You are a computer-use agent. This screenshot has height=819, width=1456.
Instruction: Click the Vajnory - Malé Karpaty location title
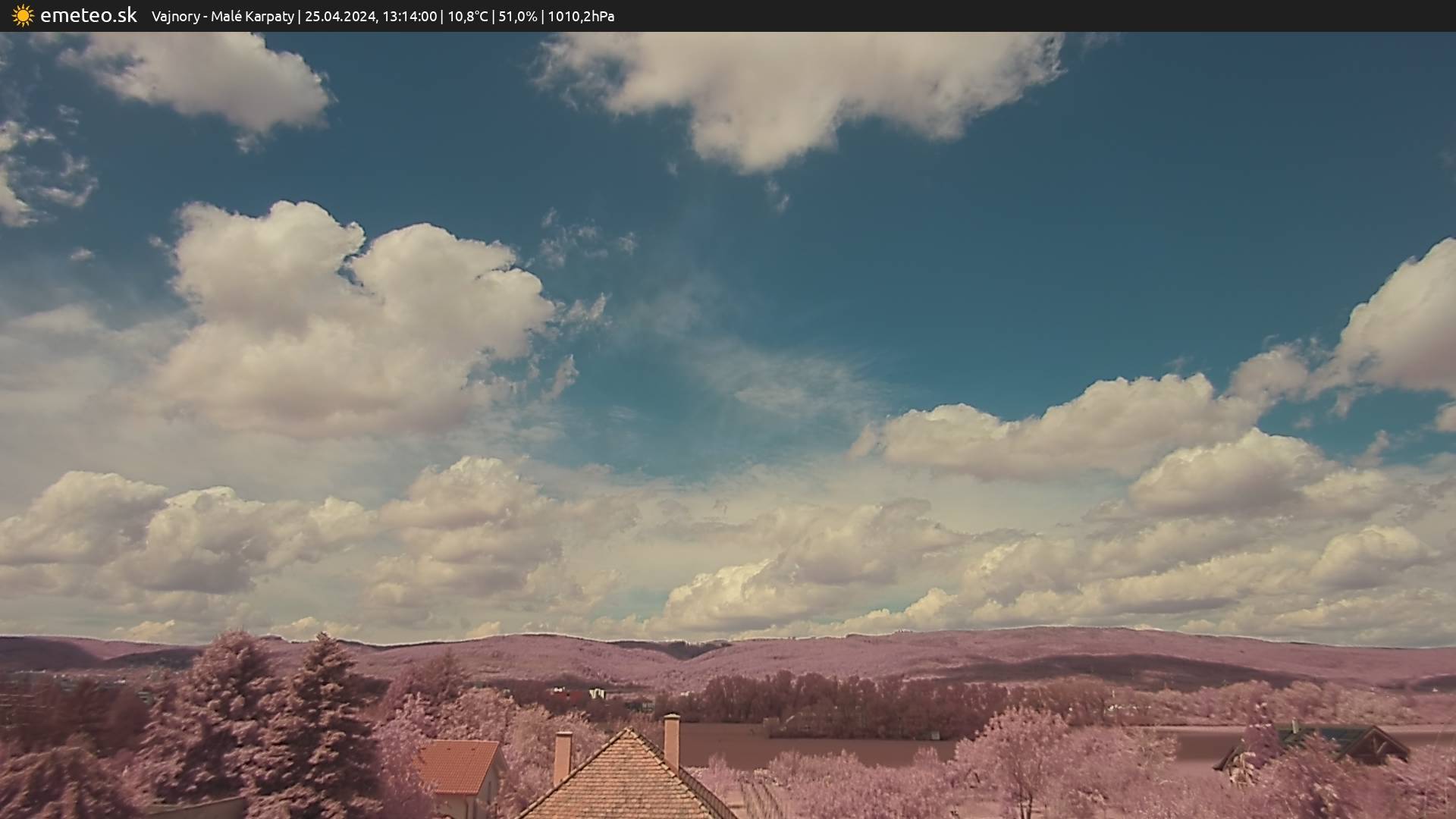pyautogui.click(x=222, y=16)
